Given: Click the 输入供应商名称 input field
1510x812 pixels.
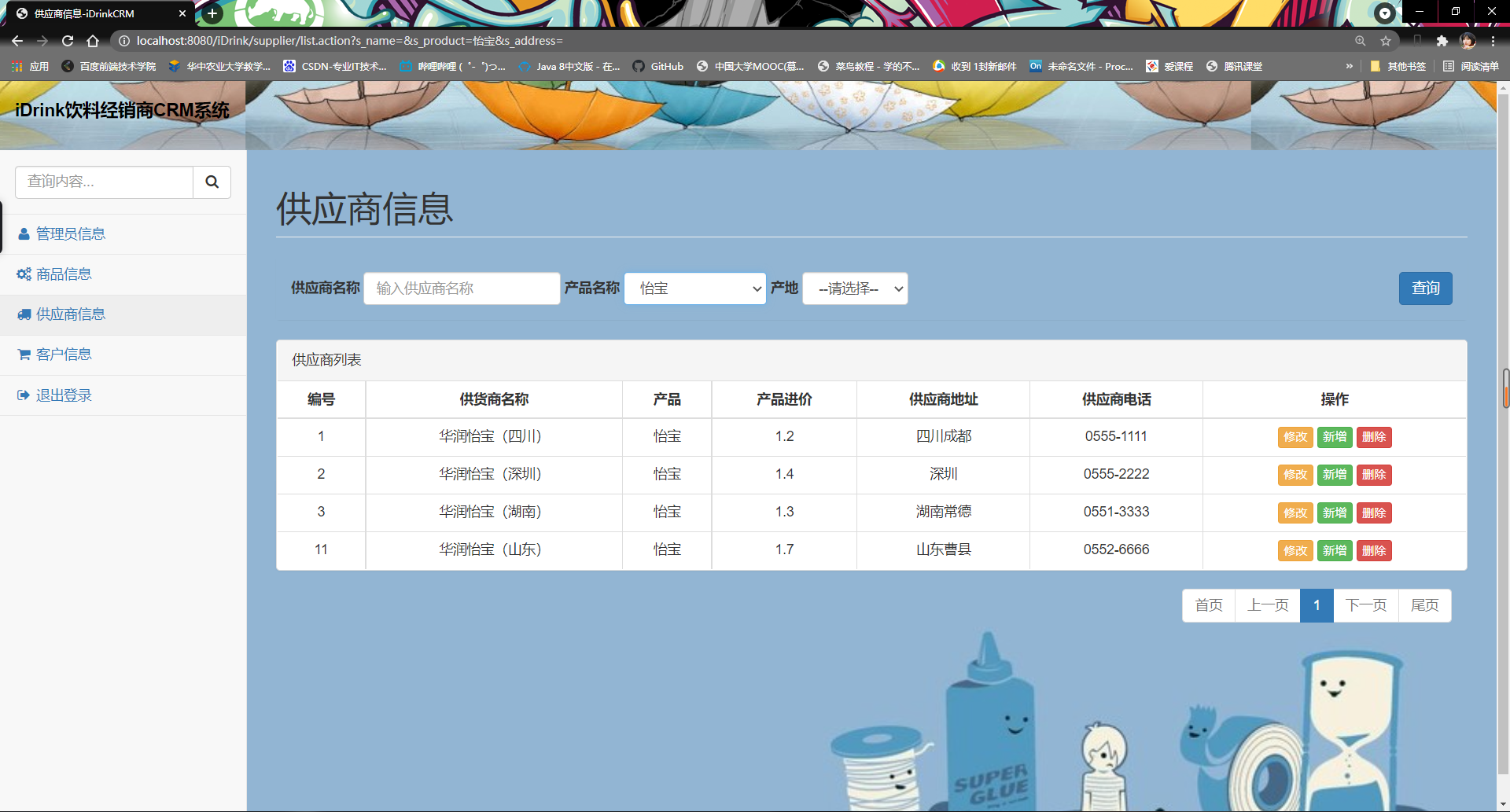Looking at the screenshot, I should (462, 288).
